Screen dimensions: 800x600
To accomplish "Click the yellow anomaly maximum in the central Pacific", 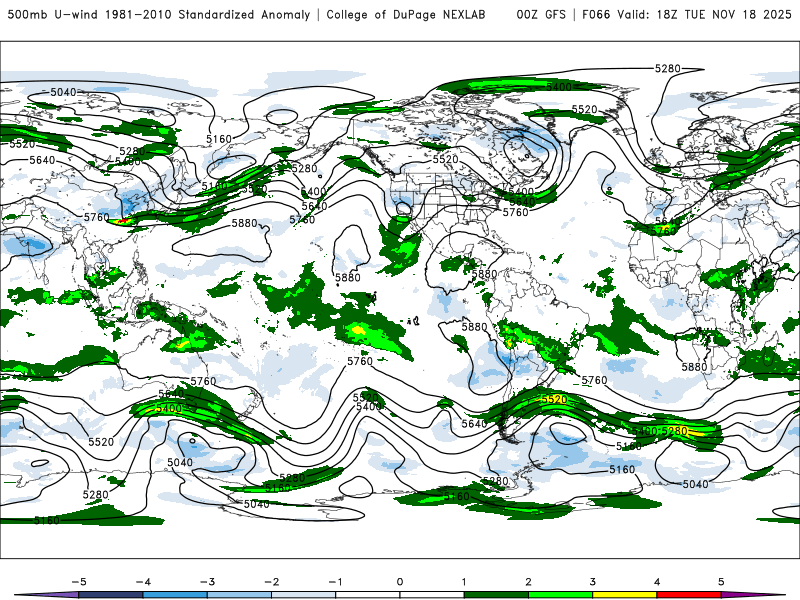I will (x=359, y=330).
